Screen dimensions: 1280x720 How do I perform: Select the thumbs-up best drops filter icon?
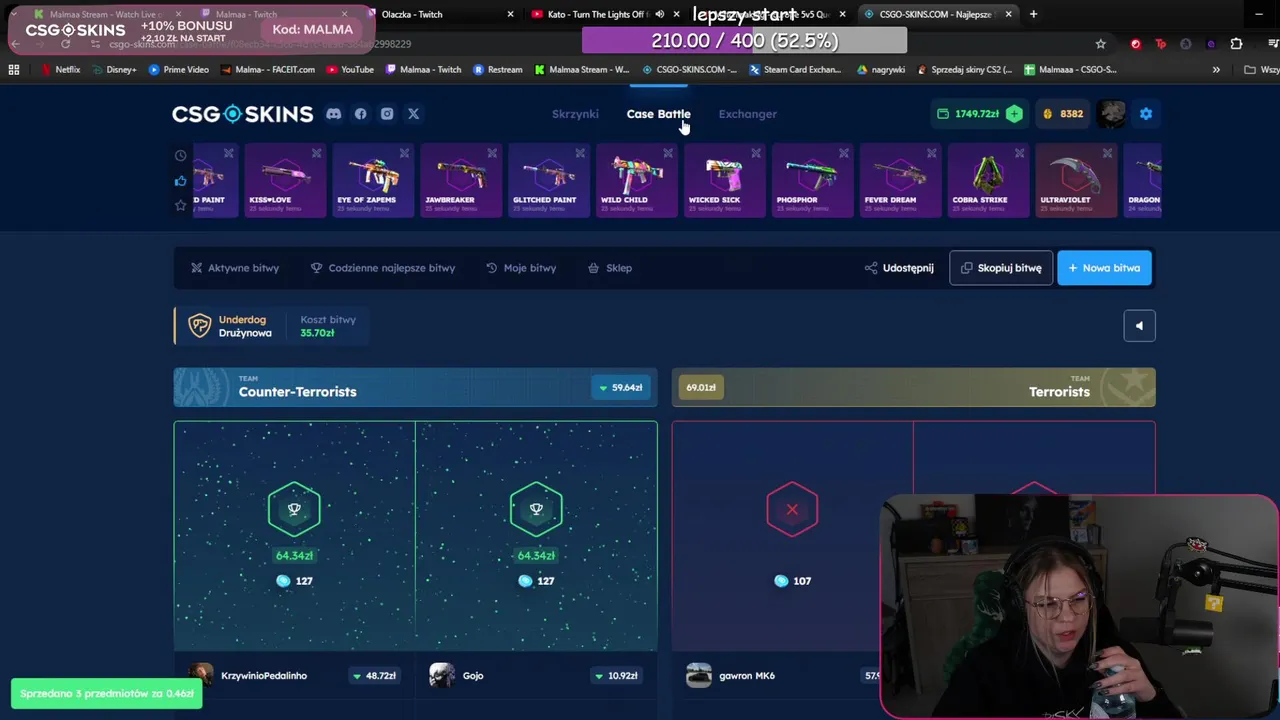pyautogui.click(x=180, y=181)
